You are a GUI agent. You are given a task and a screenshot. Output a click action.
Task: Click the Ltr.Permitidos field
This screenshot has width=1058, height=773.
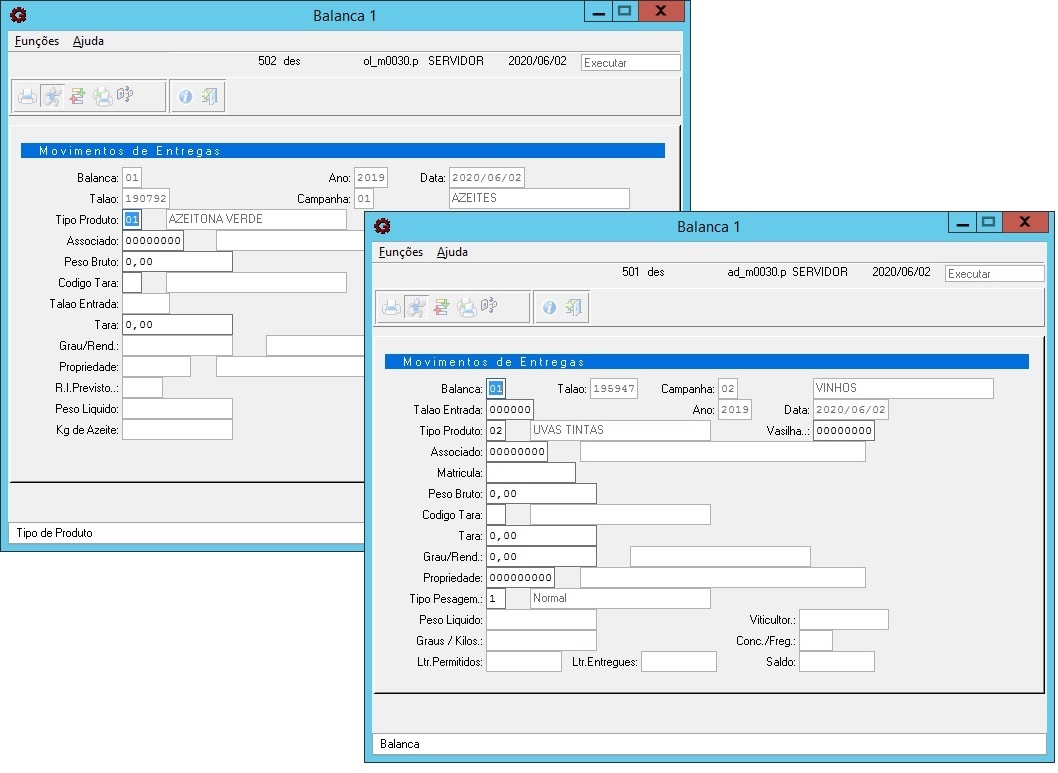click(x=524, y=662)
